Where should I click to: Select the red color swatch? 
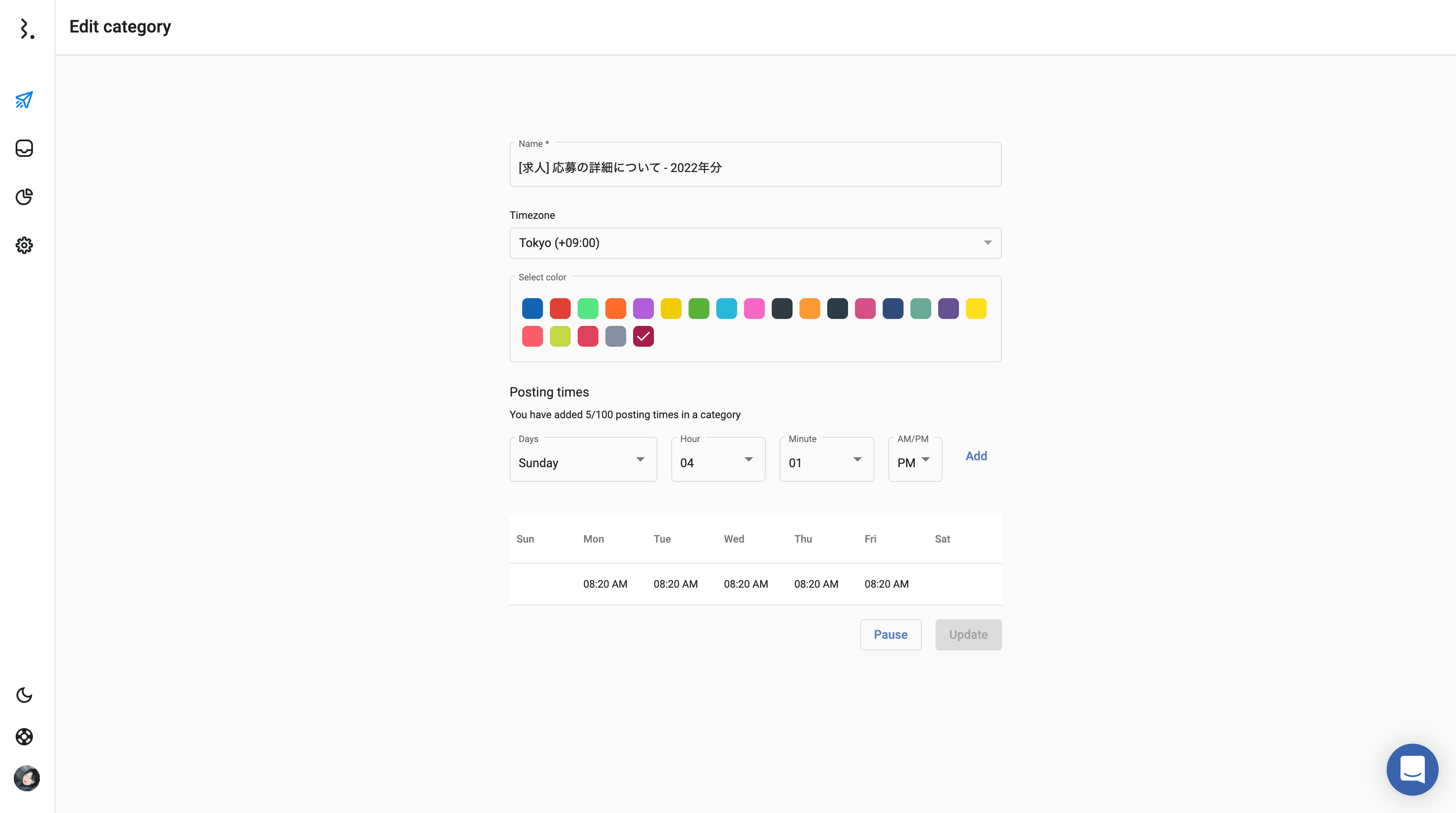(560, 309)
